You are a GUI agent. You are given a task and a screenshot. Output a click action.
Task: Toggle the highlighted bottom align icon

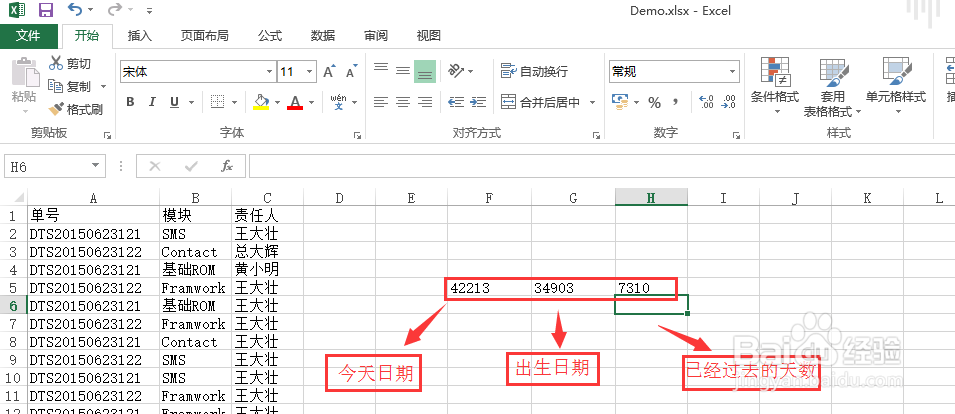425,71
